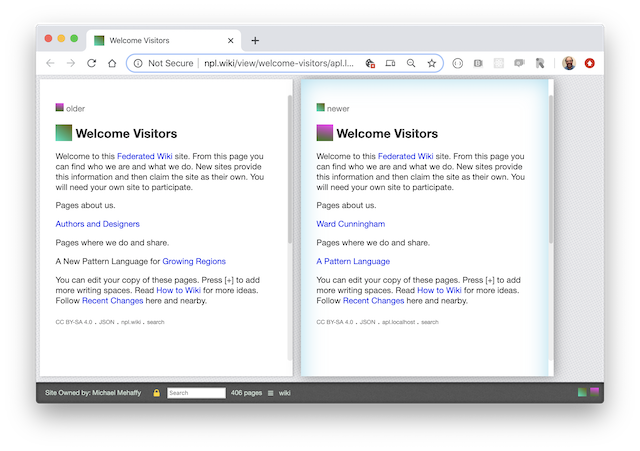Click the 'older' label above the left page
The width and height of the screenshot is (640, 451).
click(76, 109)
